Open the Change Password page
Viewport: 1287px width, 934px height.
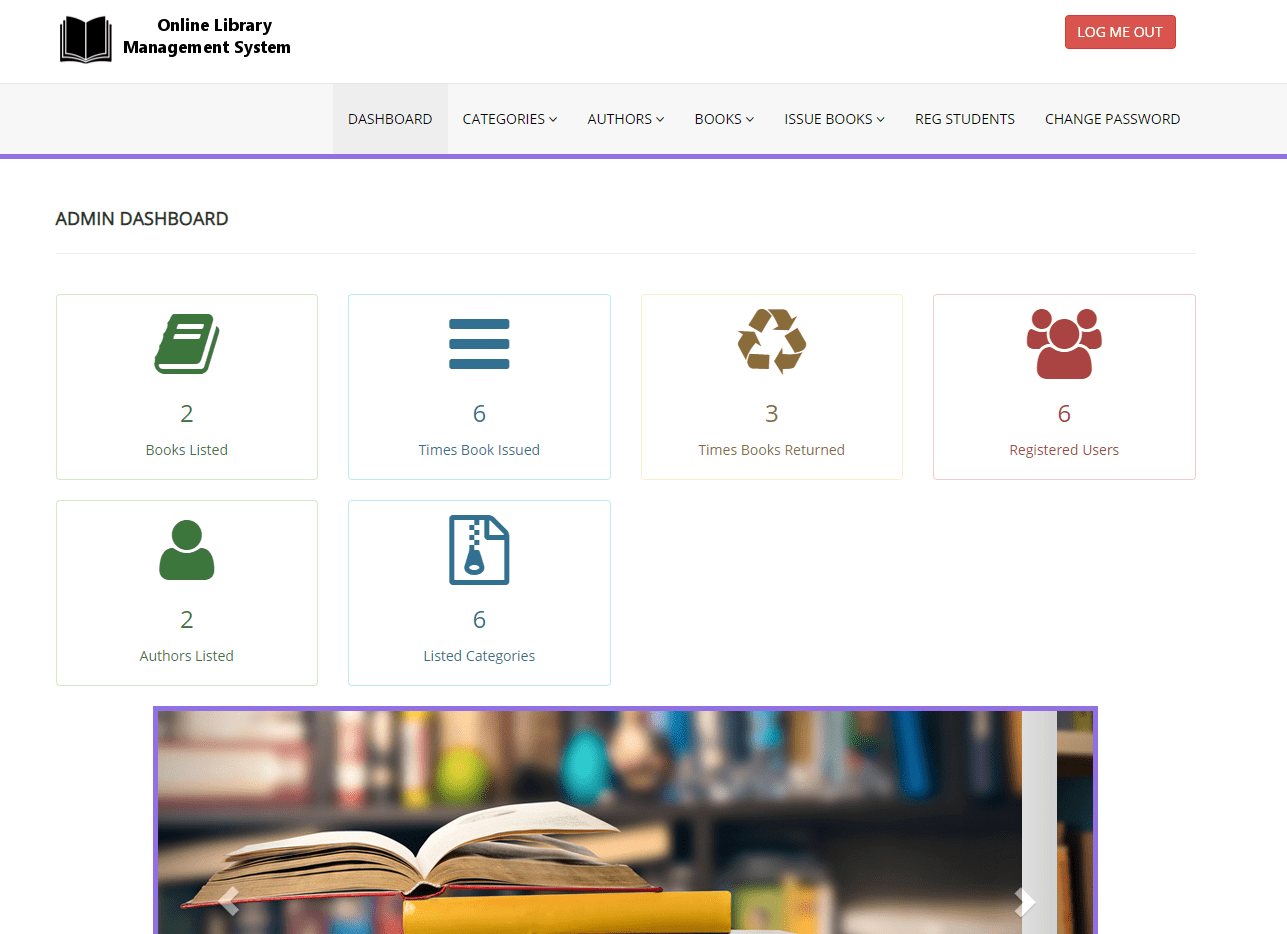[x=1112, y=119]
